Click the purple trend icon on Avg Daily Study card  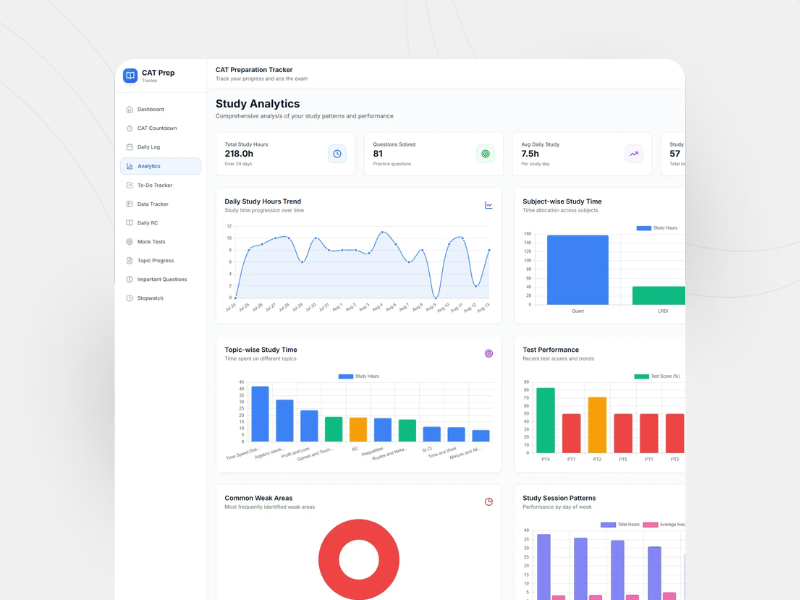pyautogui.click(x=633, y=153)
